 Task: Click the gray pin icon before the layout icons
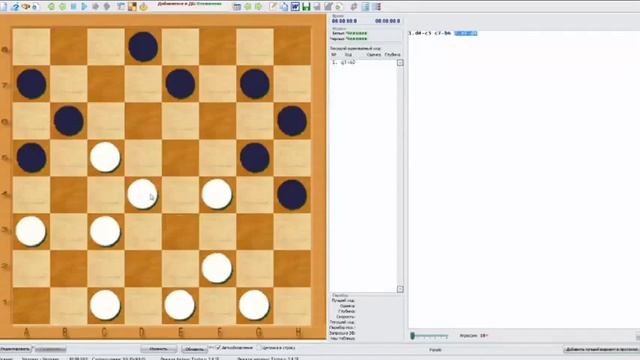pyautogui.click(x=354, y=7)
